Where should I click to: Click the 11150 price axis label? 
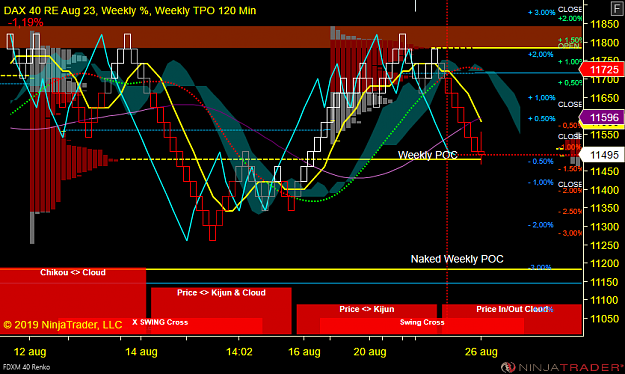pyautogui.click(x=604, y=282)
